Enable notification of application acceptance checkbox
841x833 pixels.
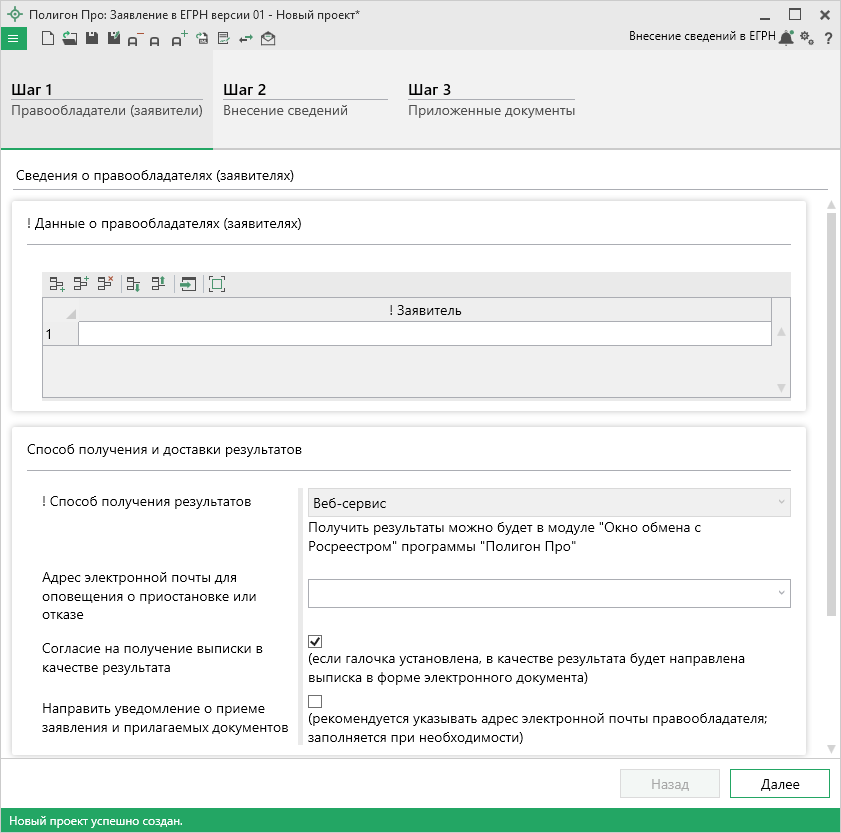coord(315,701)
